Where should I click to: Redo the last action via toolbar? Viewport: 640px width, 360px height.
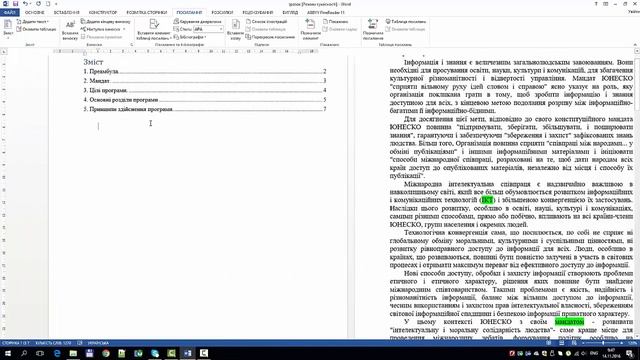[x=38, y=4]
